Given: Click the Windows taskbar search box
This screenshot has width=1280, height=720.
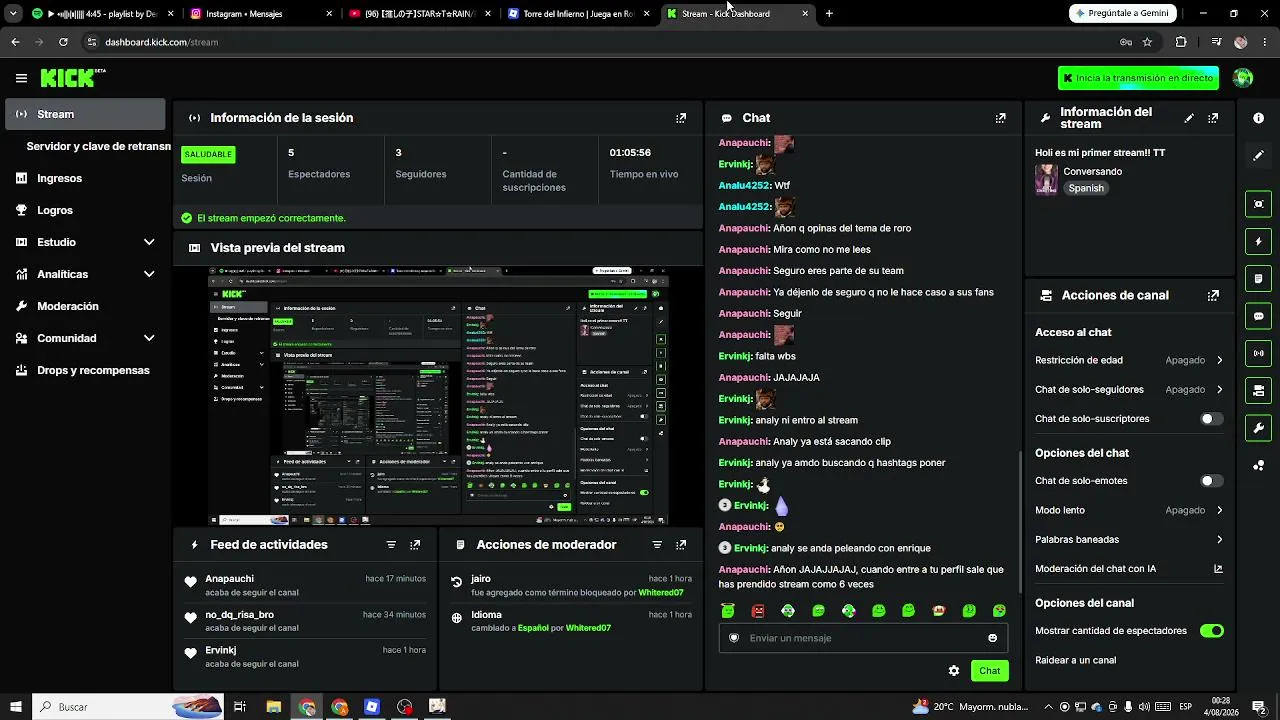Looking at the screenshot, I should coord(128,707).
